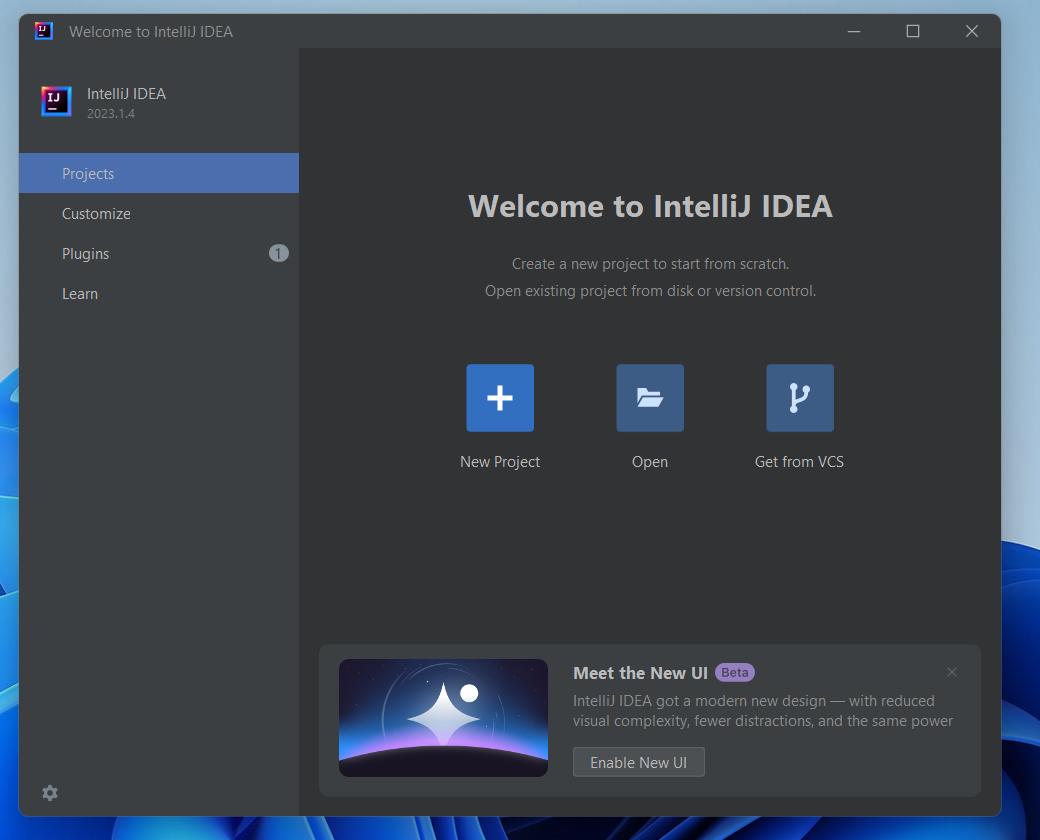Click the IntelliJ IDEA logo in sidebar
This screenshot has height=840, width=1040.
point(56,101)
